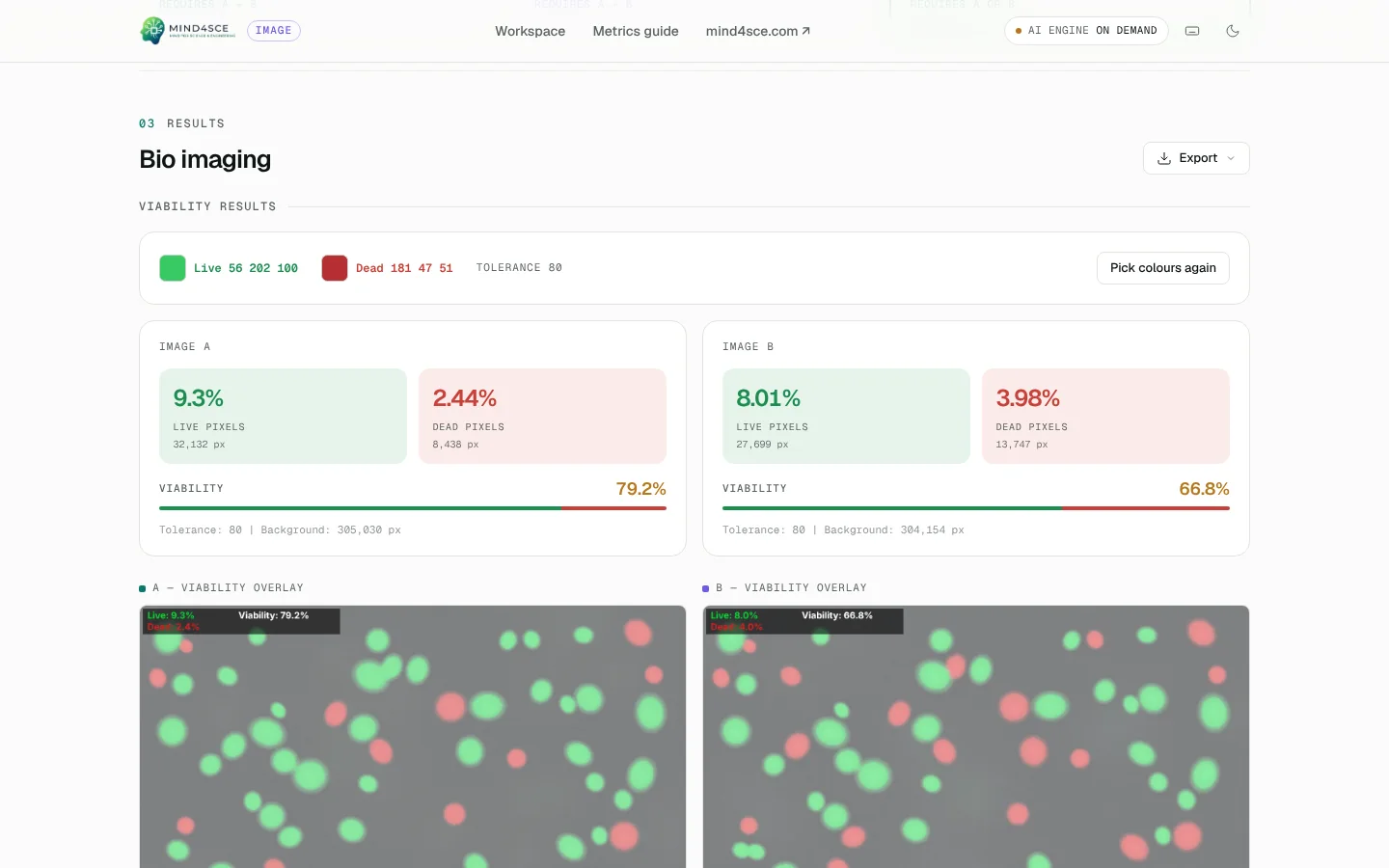The width and height of the screenshot is (1389, 868).
Task: Click the '03 RESULTS' section label
Action: 182,123
